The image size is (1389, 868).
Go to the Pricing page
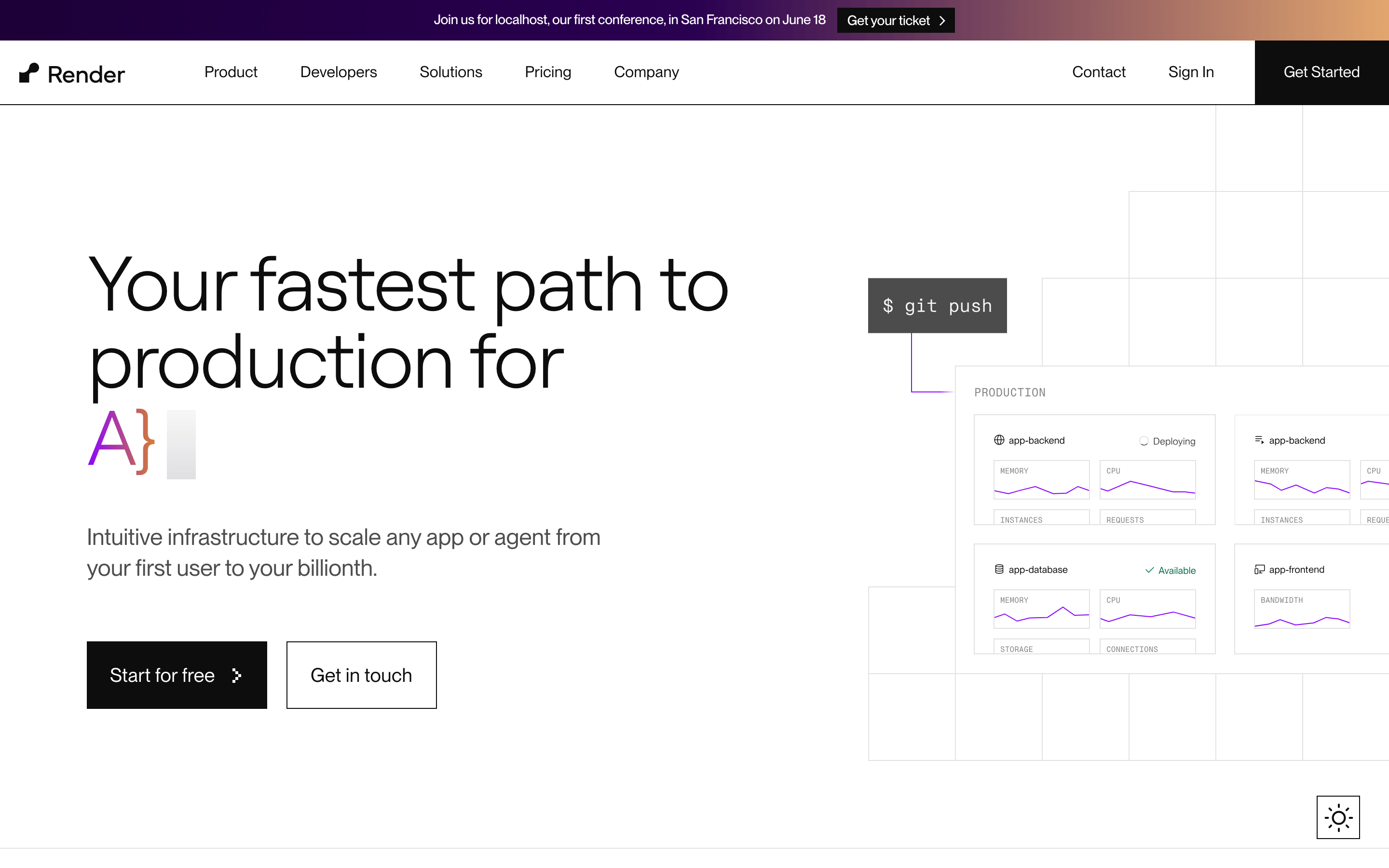tap(548, 72)
